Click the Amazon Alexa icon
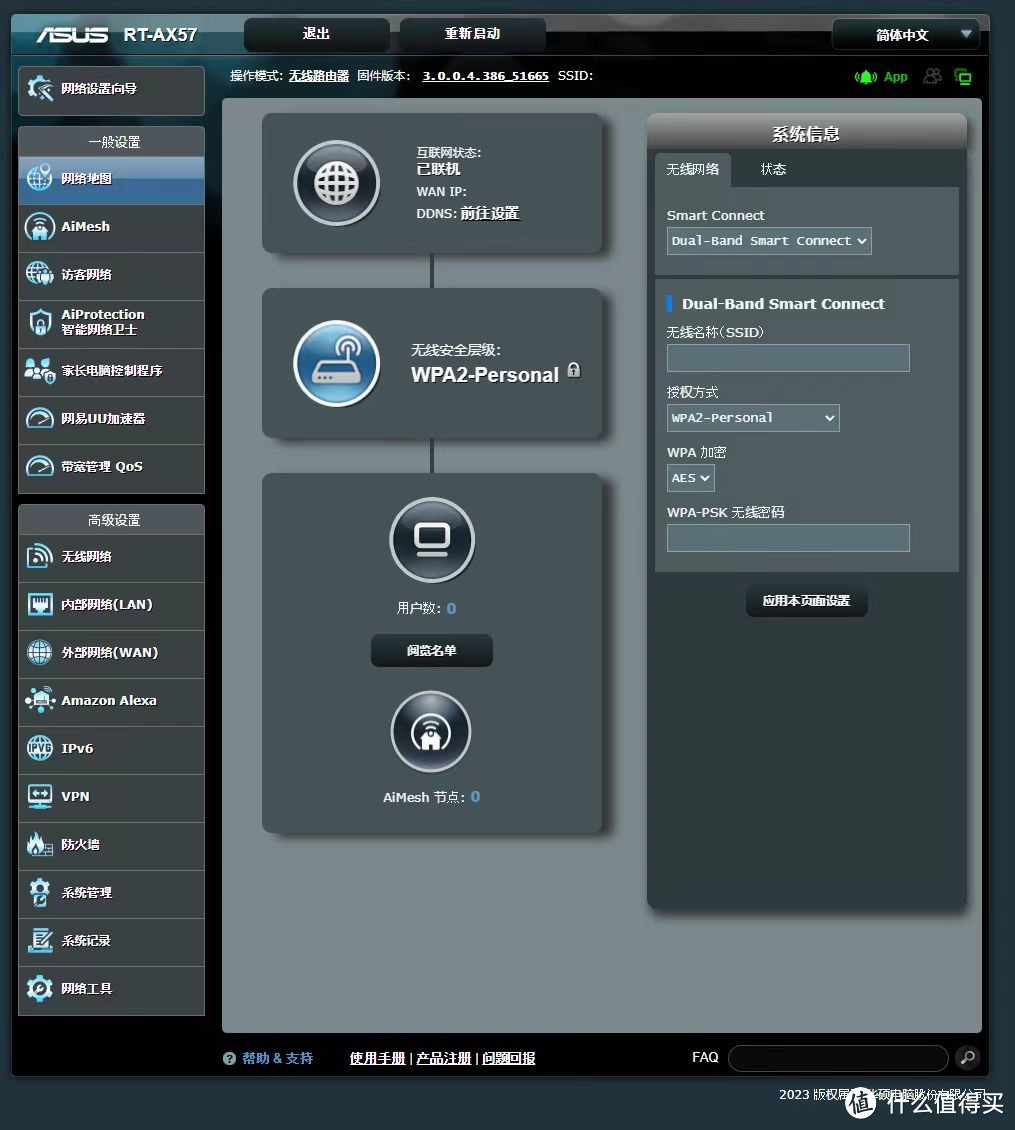1015x1130 pixels. [x=40, y=700]
